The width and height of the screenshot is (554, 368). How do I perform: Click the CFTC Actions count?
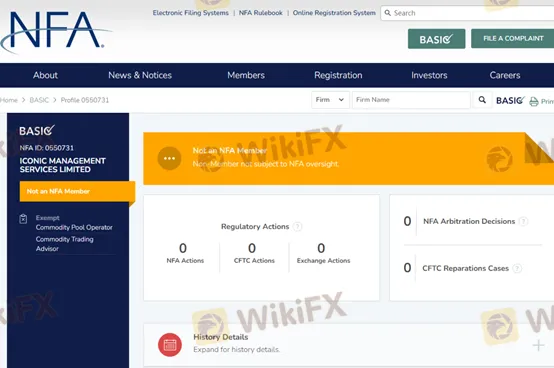click(252, 248)
